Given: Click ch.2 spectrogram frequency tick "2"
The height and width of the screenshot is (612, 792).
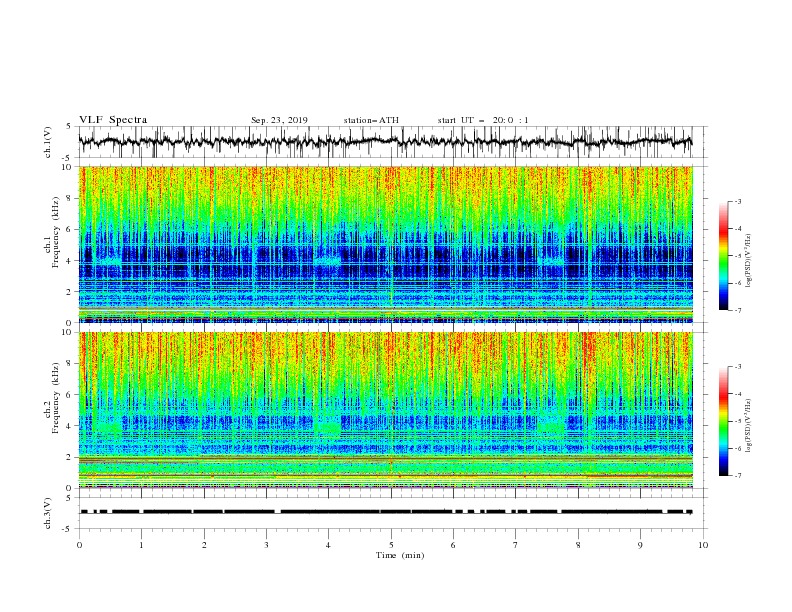Looking at the screenshot, I should click(x=69, y=457).
